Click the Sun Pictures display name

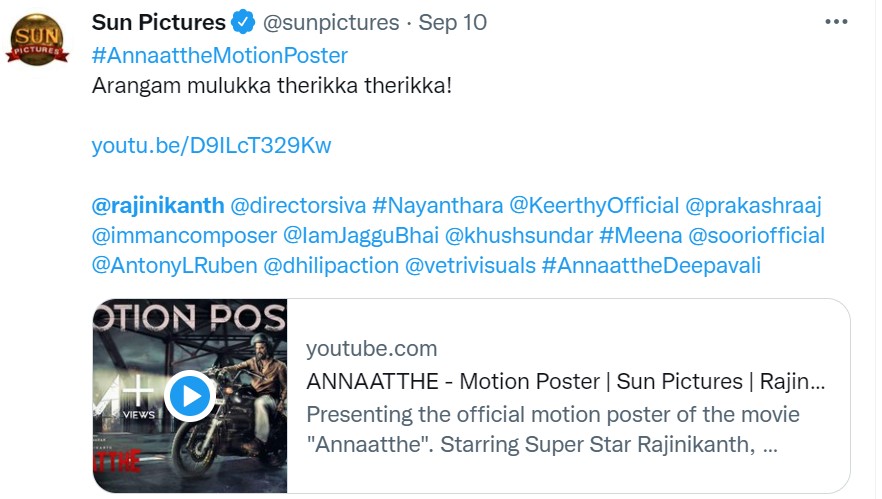[159, 22]
